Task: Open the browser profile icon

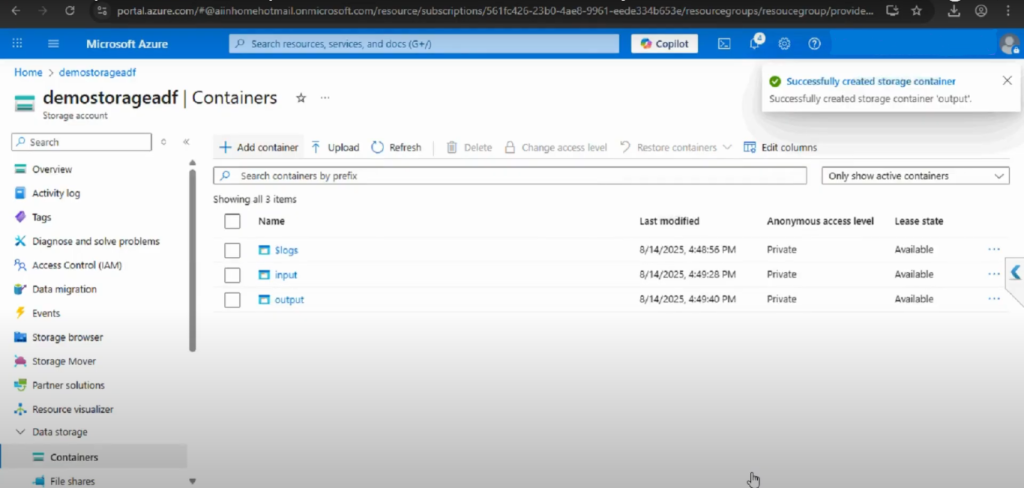Action: pos(980,11)
